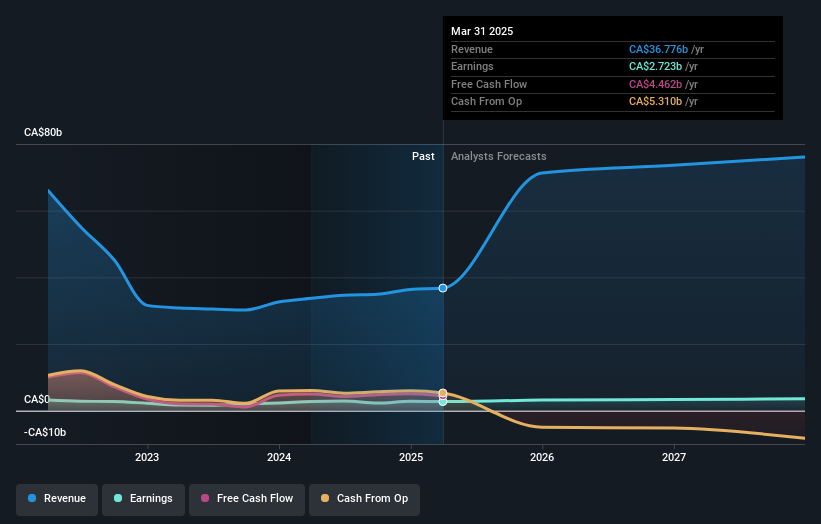Click the CA$0 y-axis label
821x524 pixels.
(37, 399)
